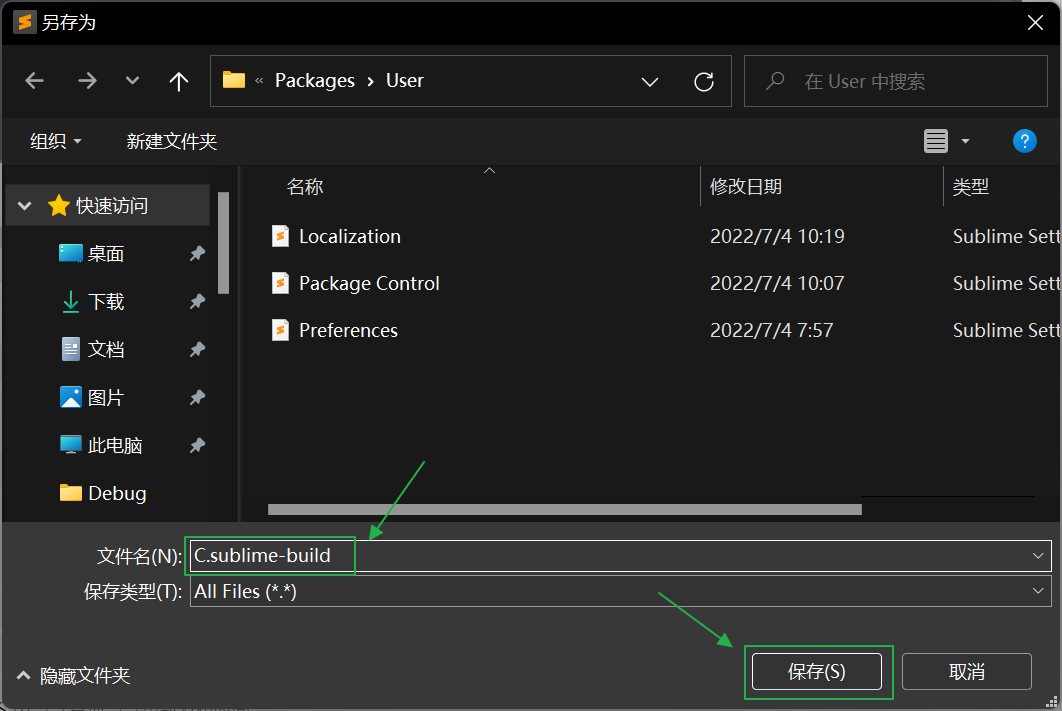Select the Package Control file

(x=369, y=284)
